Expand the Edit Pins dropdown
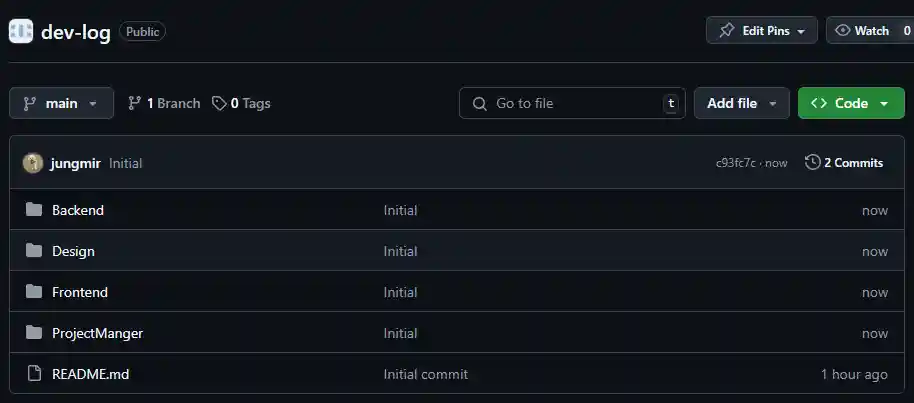This screenshot has height=403, width=914. (x=762, y=31)
